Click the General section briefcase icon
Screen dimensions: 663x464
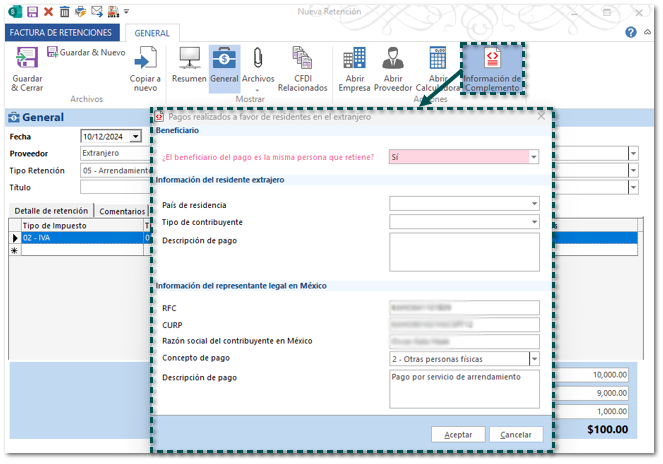14,117
